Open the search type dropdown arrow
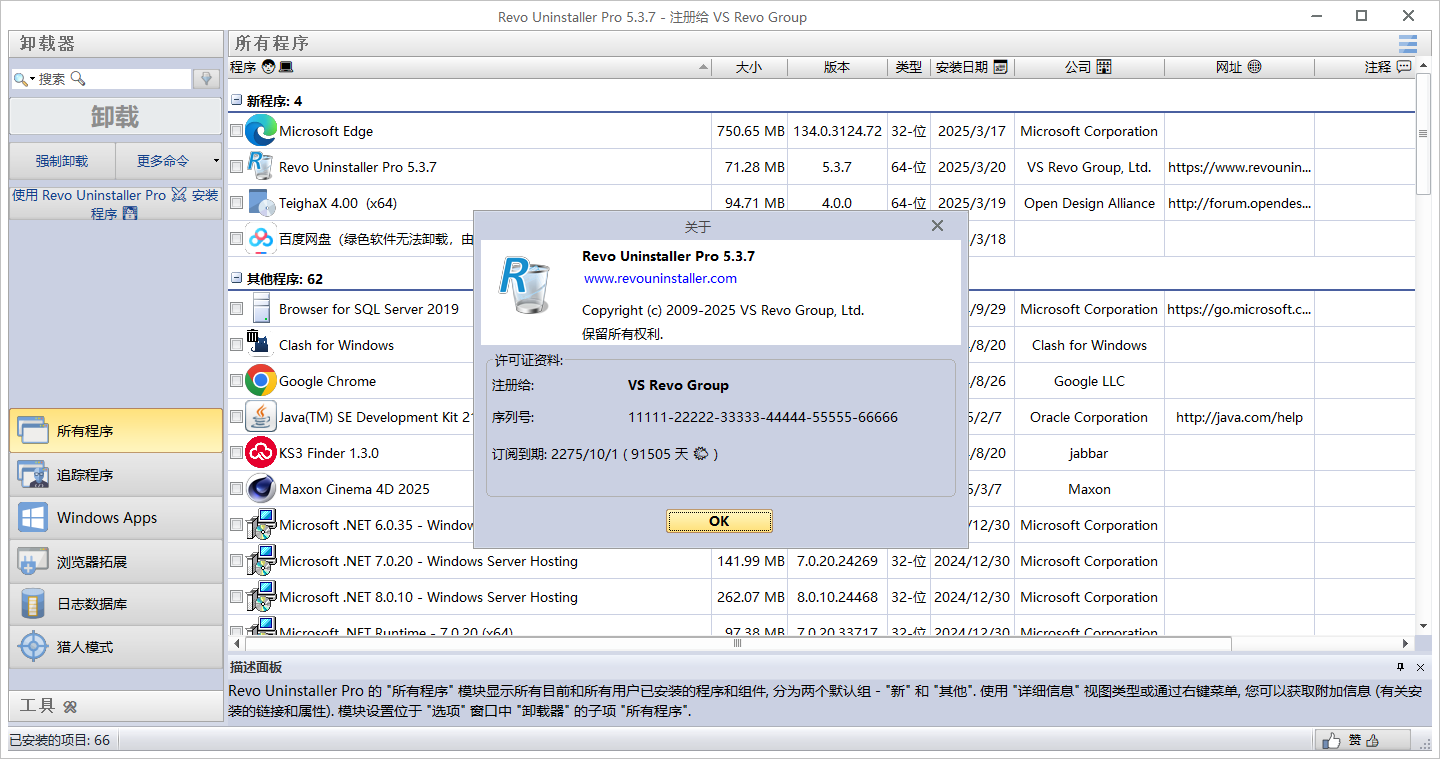 32,79
